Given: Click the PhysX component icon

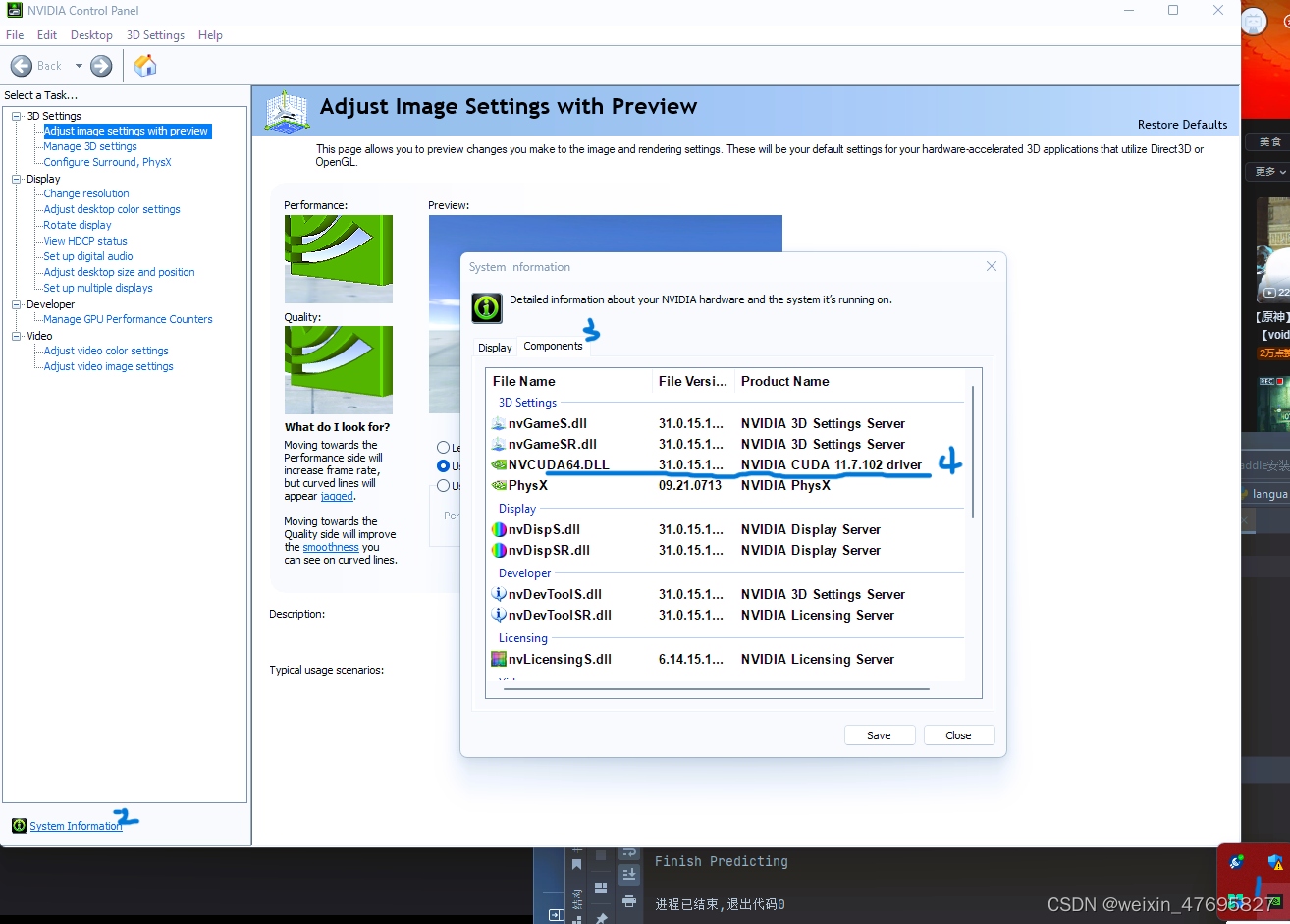Looking at the screenshot, I should (x=499, y=485).
